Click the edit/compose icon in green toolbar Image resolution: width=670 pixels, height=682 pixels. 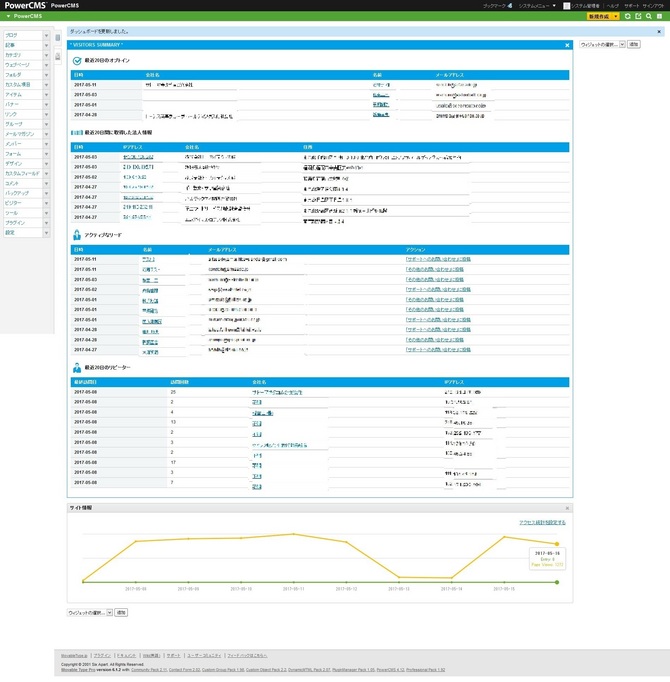[x=638, y=16]
